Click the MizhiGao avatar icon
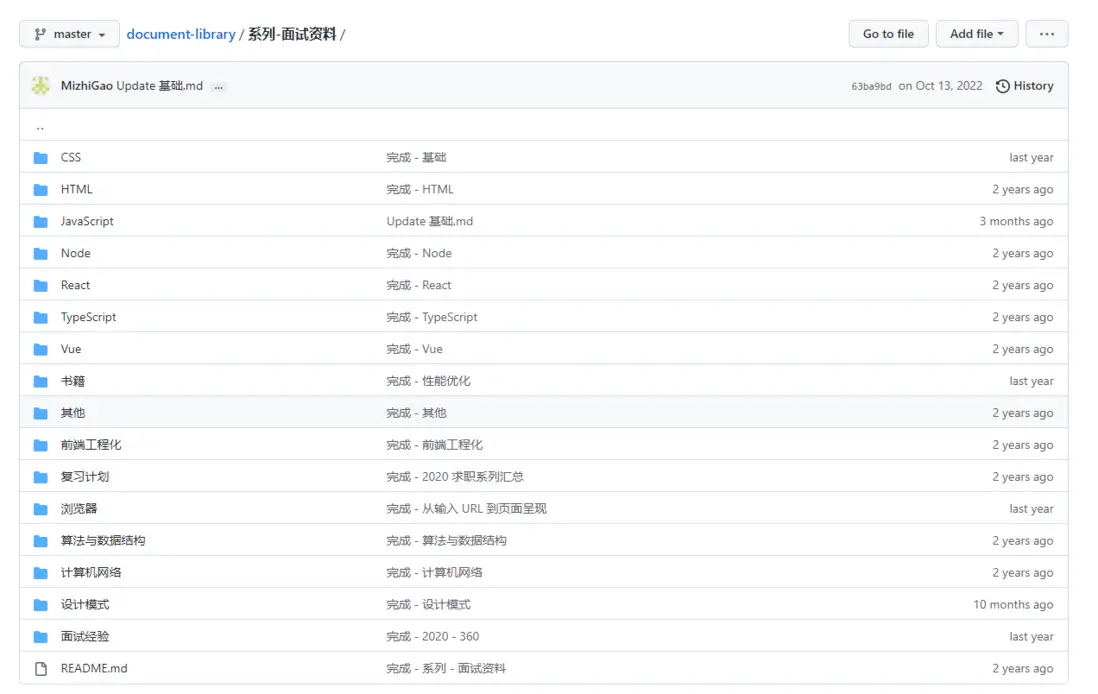This screenshot has height=694, width=1098. (x=41, y=85)
